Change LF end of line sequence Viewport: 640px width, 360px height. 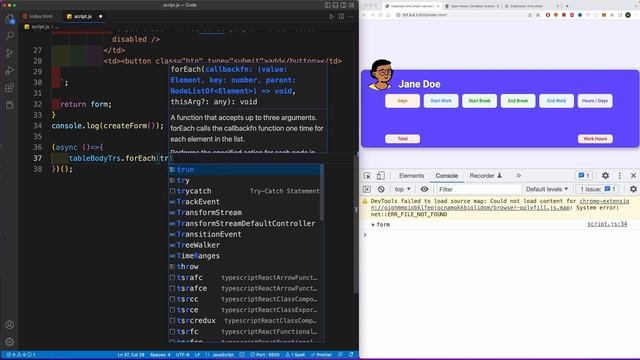197,355
